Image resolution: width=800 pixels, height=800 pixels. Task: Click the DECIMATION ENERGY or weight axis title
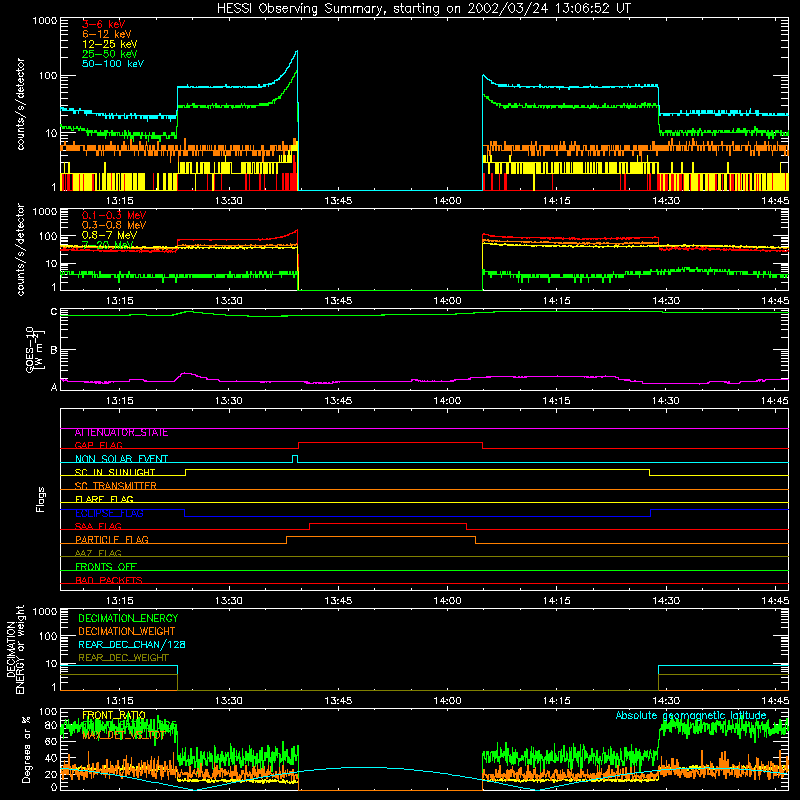15,650
